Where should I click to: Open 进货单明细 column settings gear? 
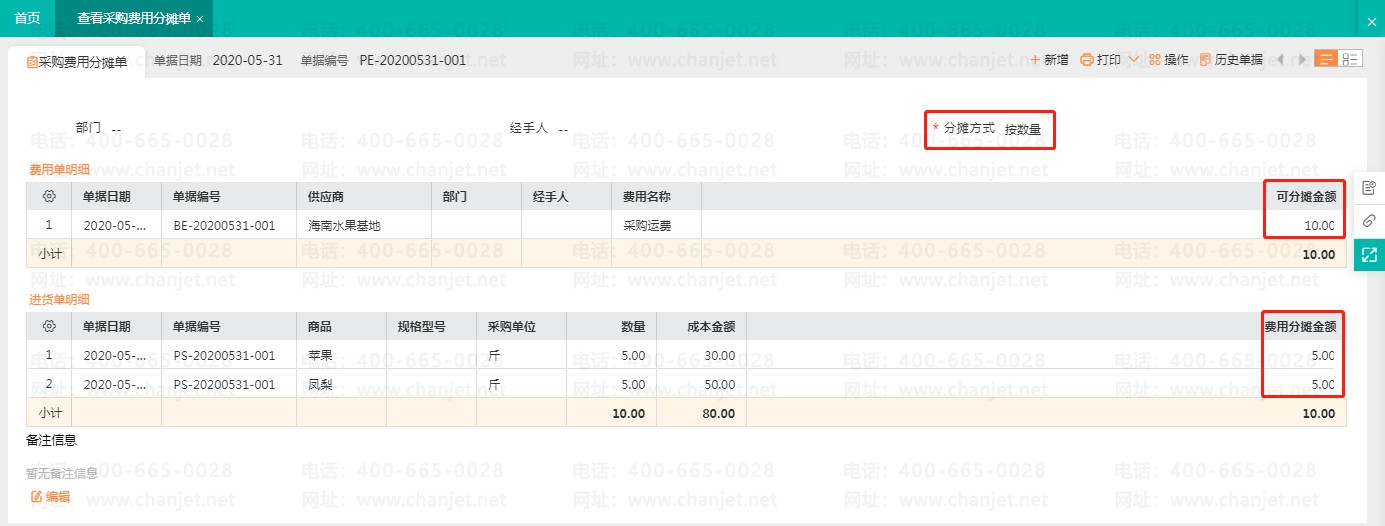[x=49, y=326]
